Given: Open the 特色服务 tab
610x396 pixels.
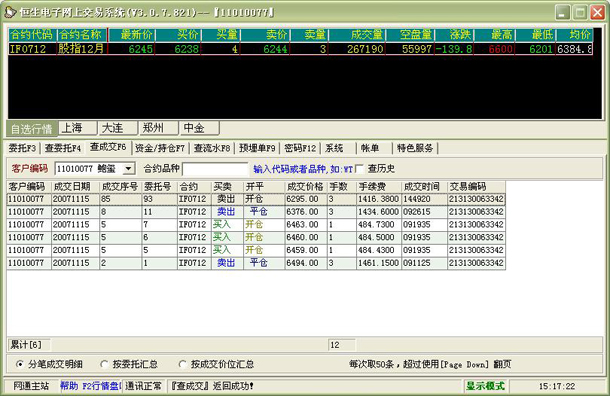Looking at the screenshot, I should (415, 148).
